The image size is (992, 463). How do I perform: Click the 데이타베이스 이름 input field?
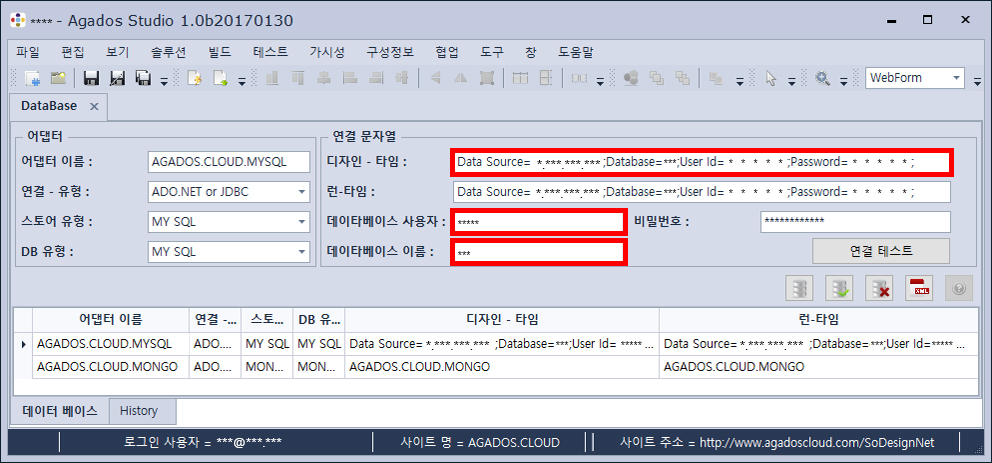pos(538,252)
